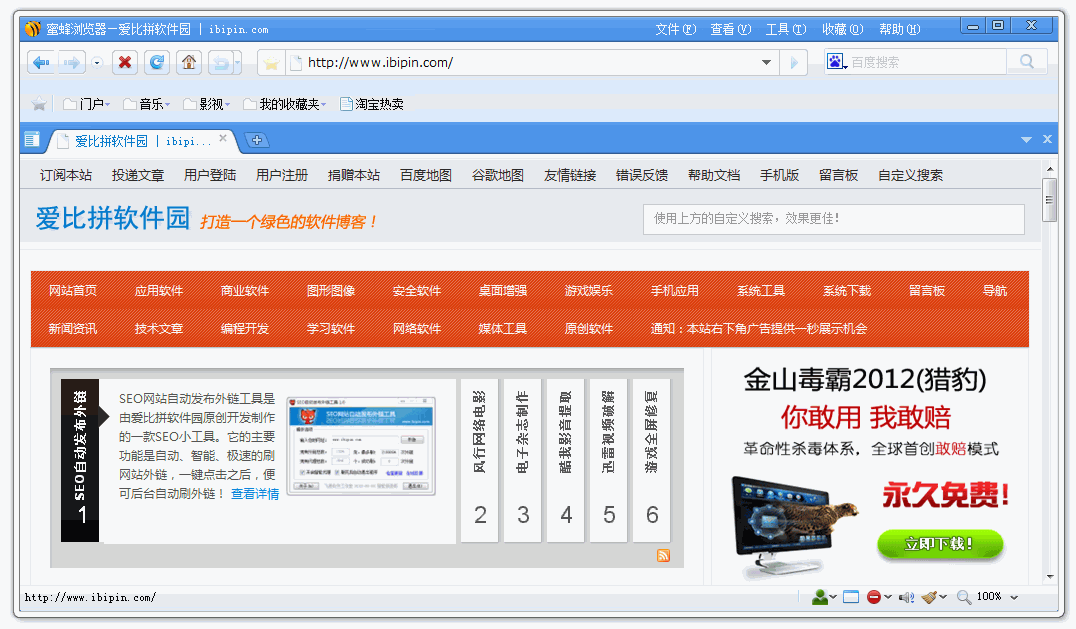
Task: Click the bee browser logo in title bar
Action: (x=33, y=29)
